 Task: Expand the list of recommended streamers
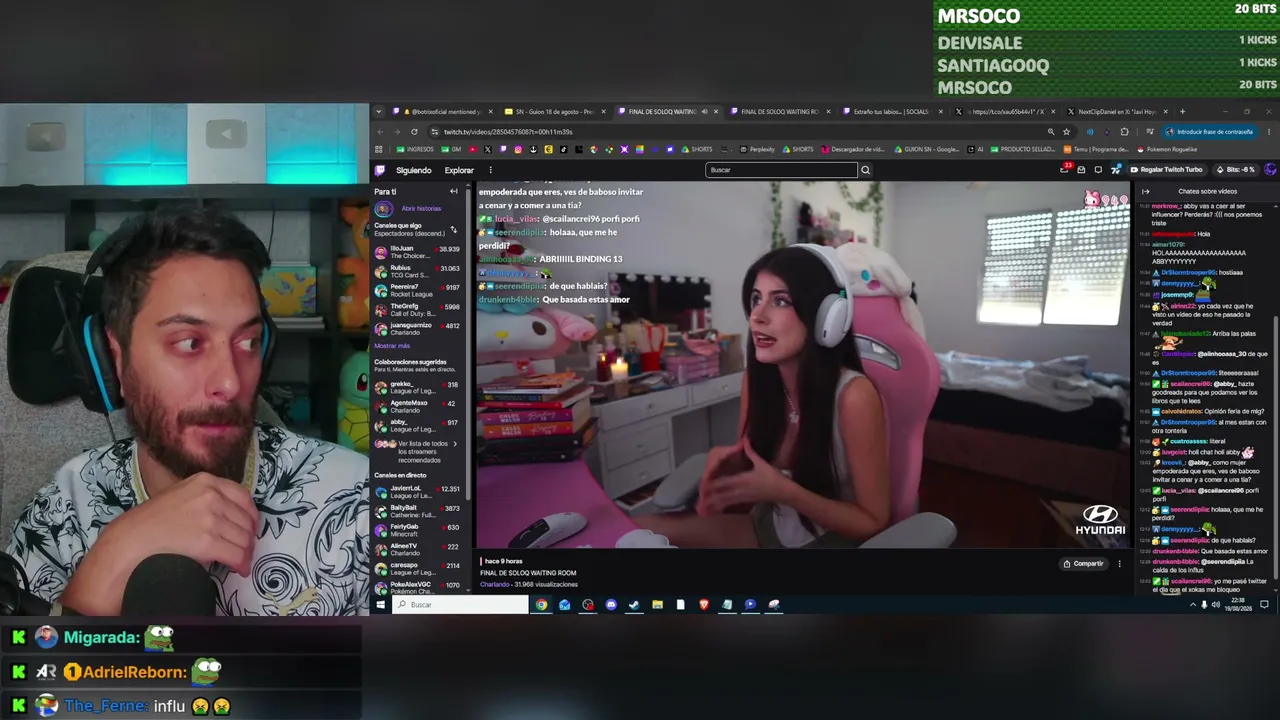click(415, 452)
